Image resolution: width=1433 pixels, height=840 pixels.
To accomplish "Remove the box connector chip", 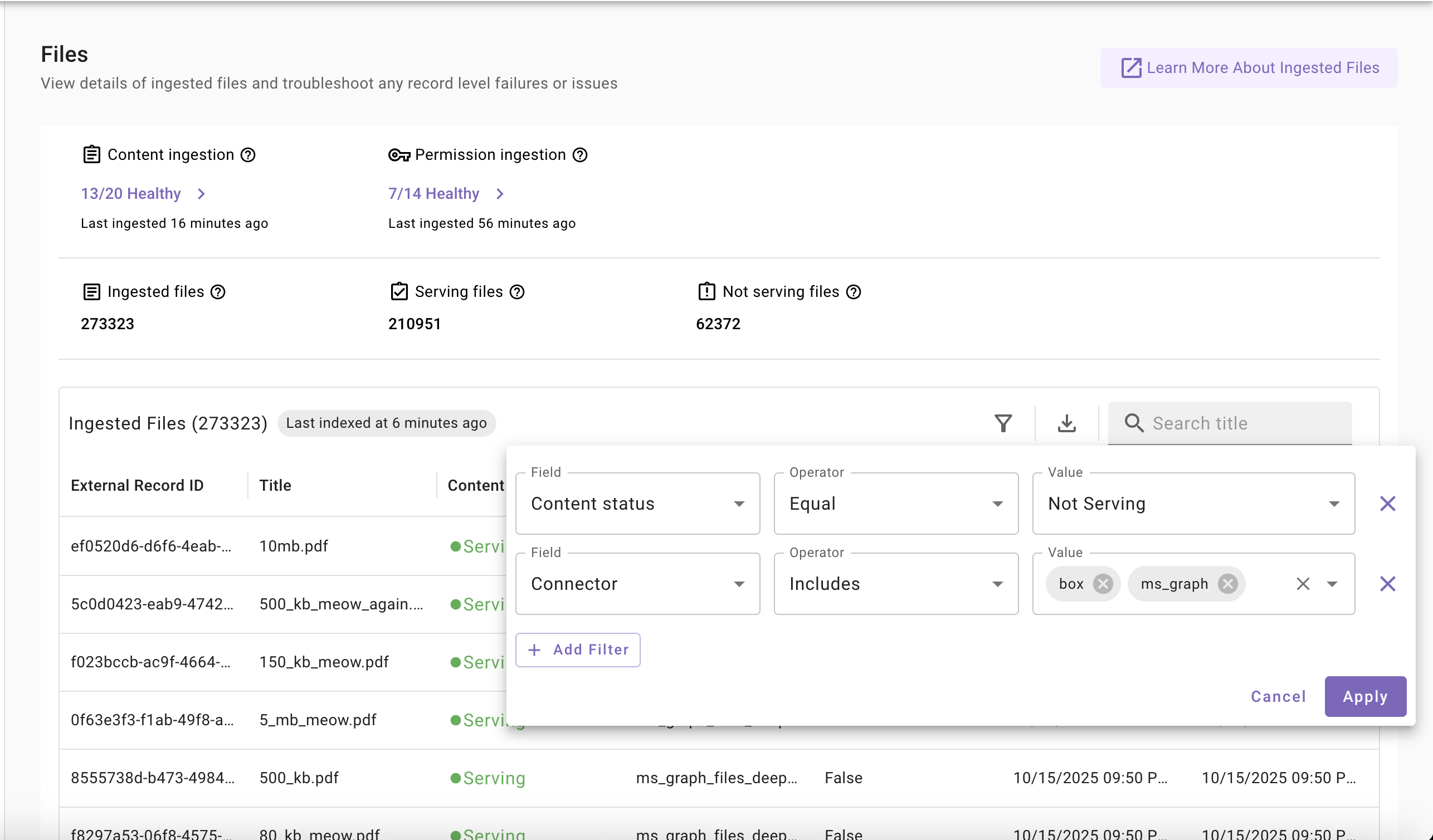I will tap(1103, 584).
